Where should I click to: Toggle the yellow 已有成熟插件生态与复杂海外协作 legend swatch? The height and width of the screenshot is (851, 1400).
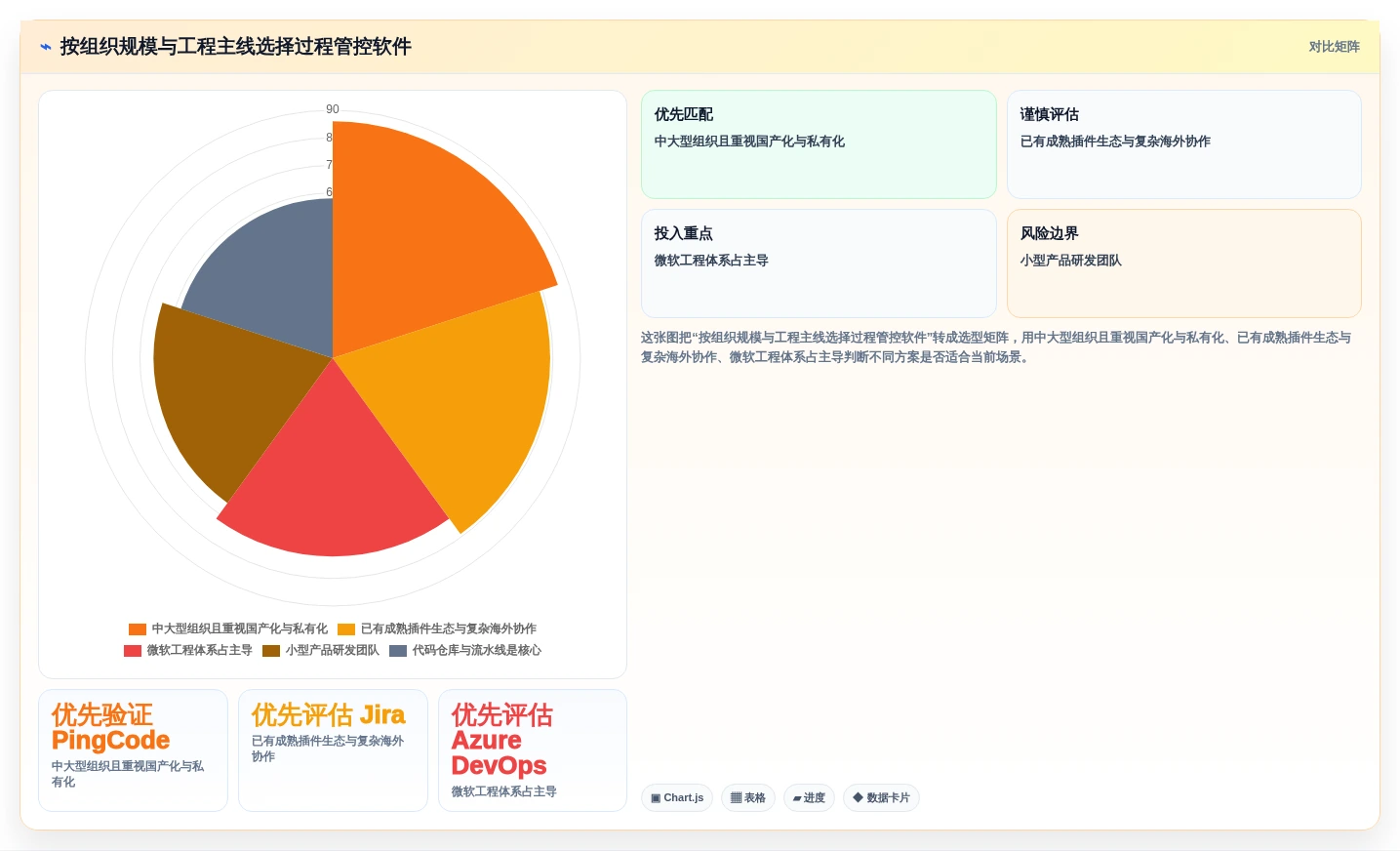[346, 629]
